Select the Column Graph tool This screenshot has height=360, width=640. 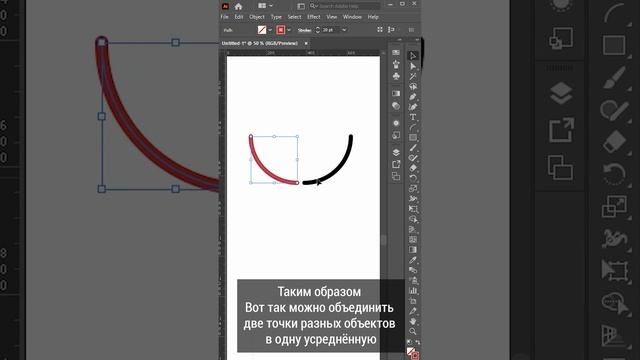pyautogui.click(x=413, y=291)
